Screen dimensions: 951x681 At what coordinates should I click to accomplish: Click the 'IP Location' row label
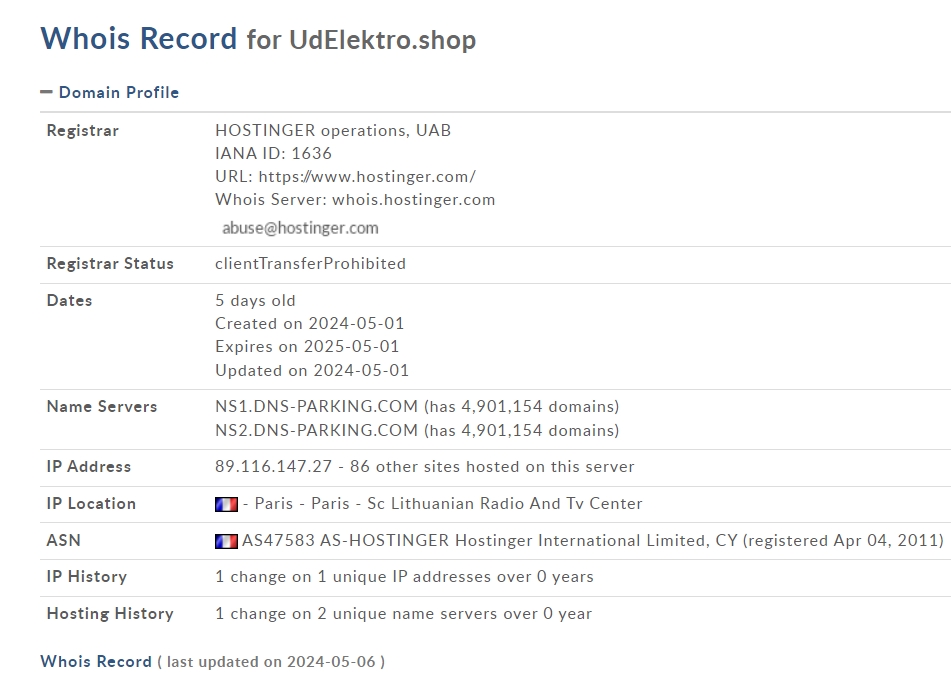[x=91, y=504]
